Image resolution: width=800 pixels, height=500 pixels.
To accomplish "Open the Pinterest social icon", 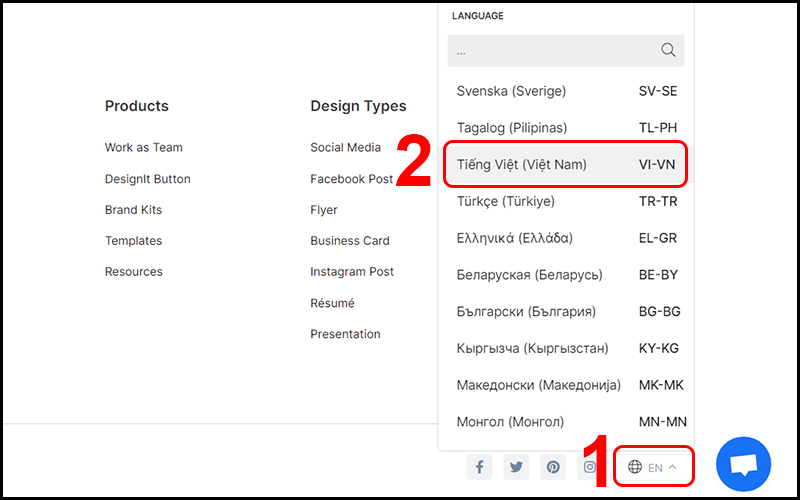I will 553,467.
